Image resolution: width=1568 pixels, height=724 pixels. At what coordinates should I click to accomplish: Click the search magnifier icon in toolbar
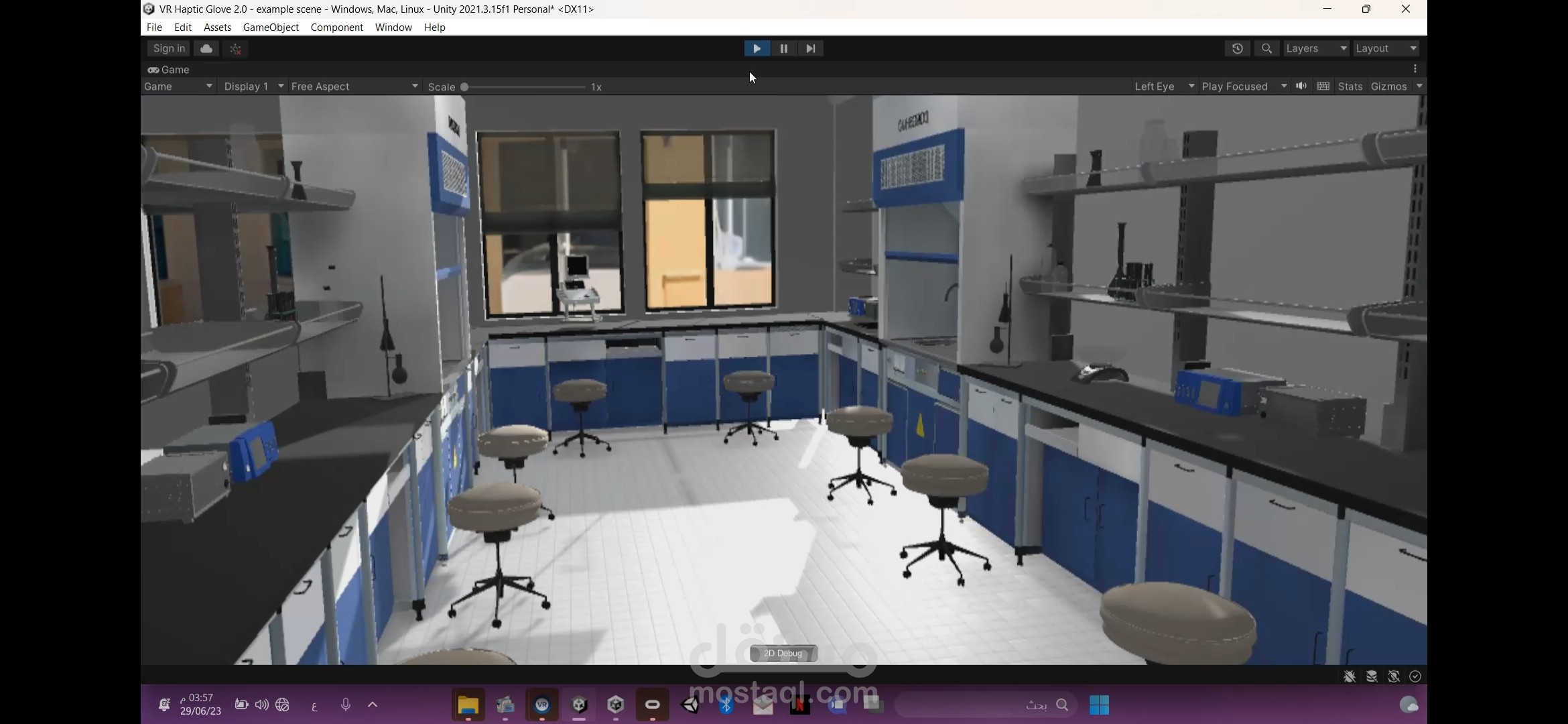click(x=1266, y=48)
